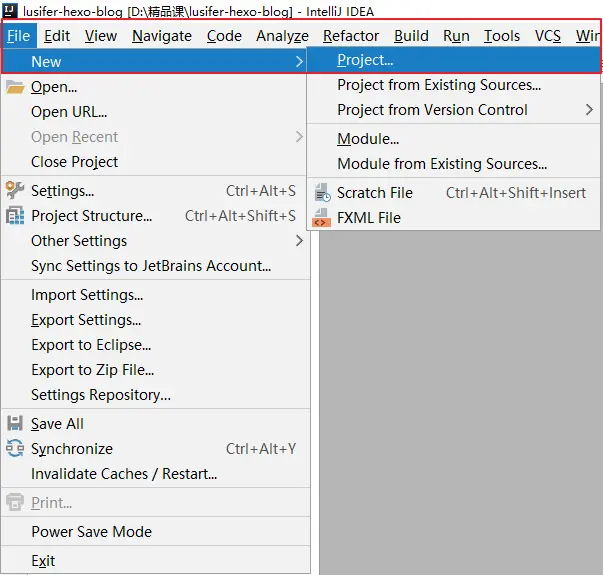This screenshot has width=603, height=575.
Task: Click Open... in the File menu
Action: coord(154,87)
